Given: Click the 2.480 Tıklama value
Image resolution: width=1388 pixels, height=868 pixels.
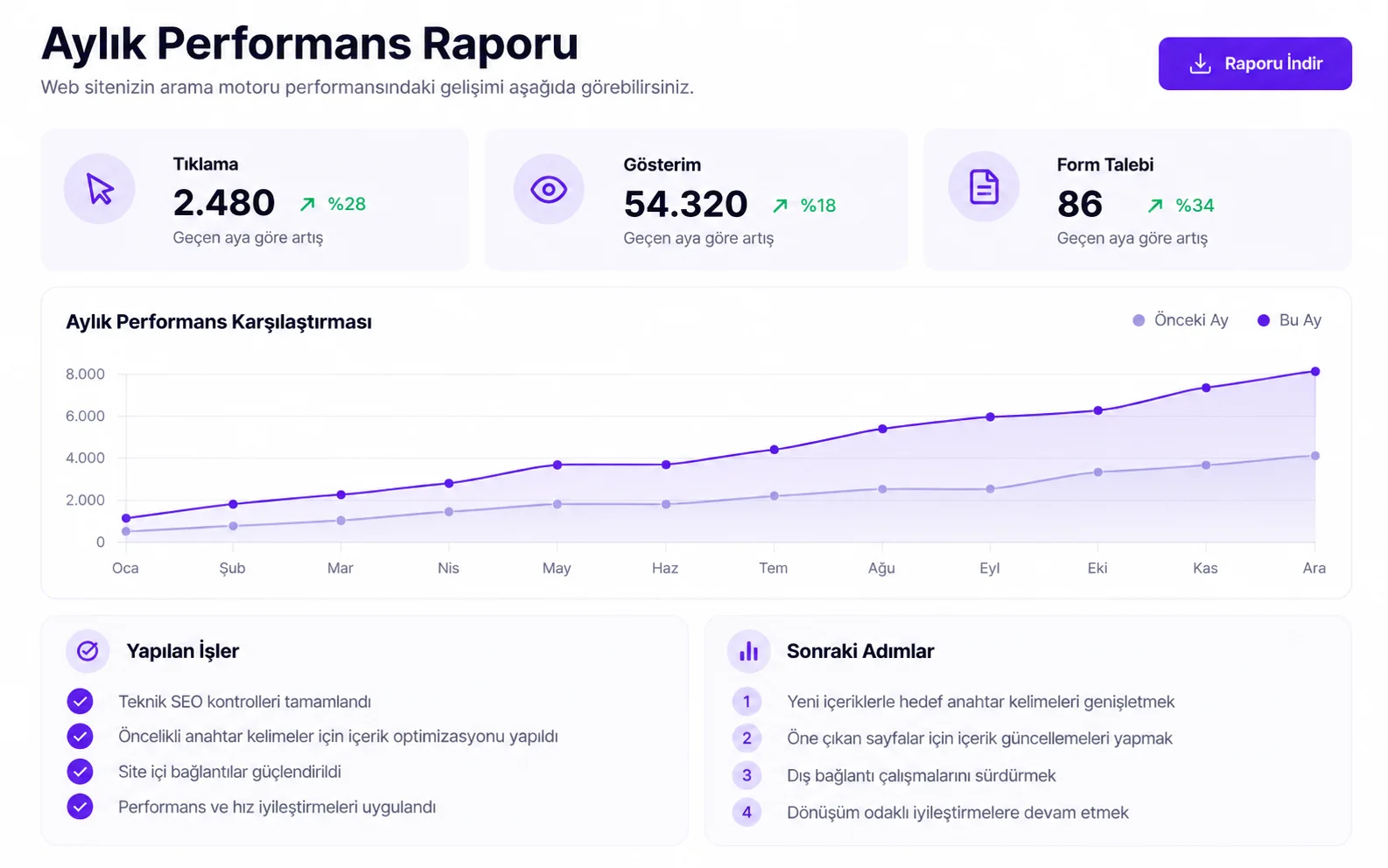Looking at the screenshot, I should click(x=224, y=203).
